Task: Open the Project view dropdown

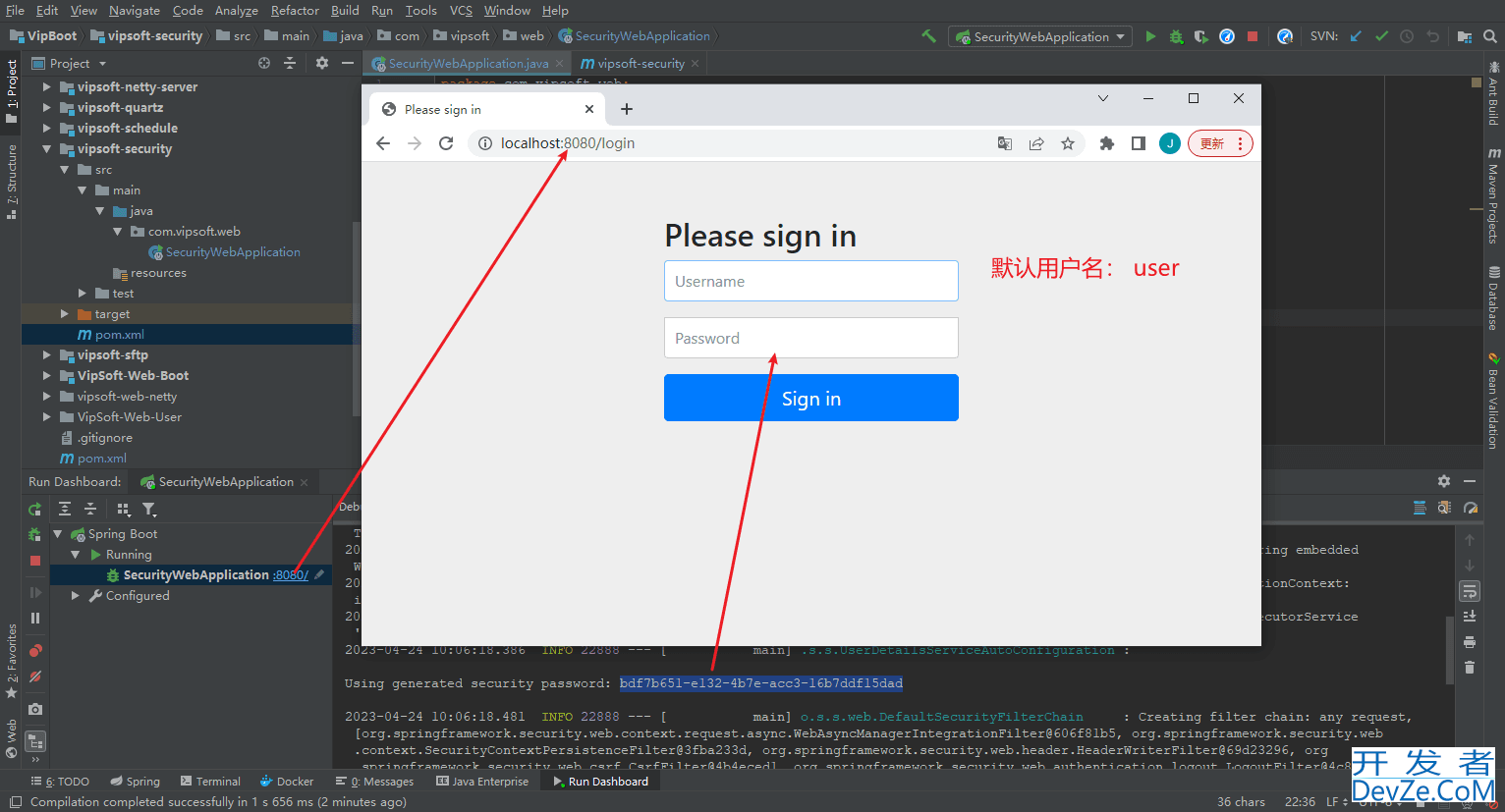Action: pos(69,63)
